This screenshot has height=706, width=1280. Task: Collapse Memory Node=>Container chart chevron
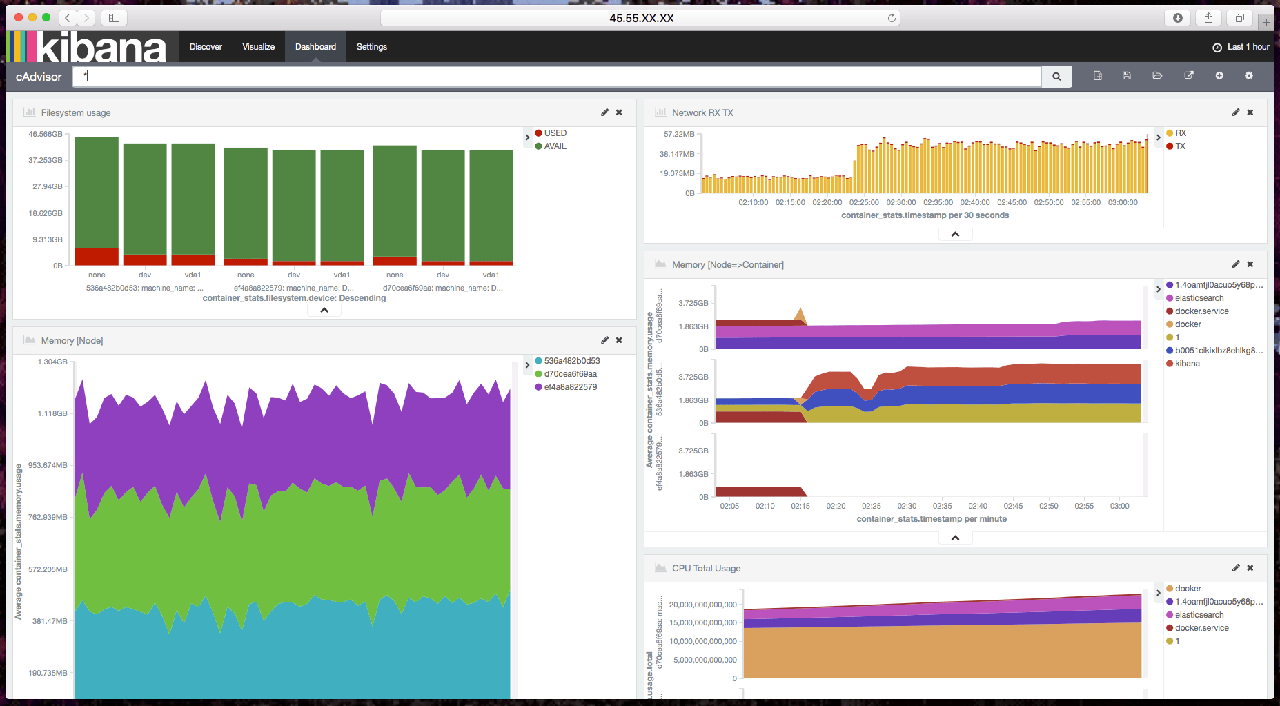coord(955,538)
